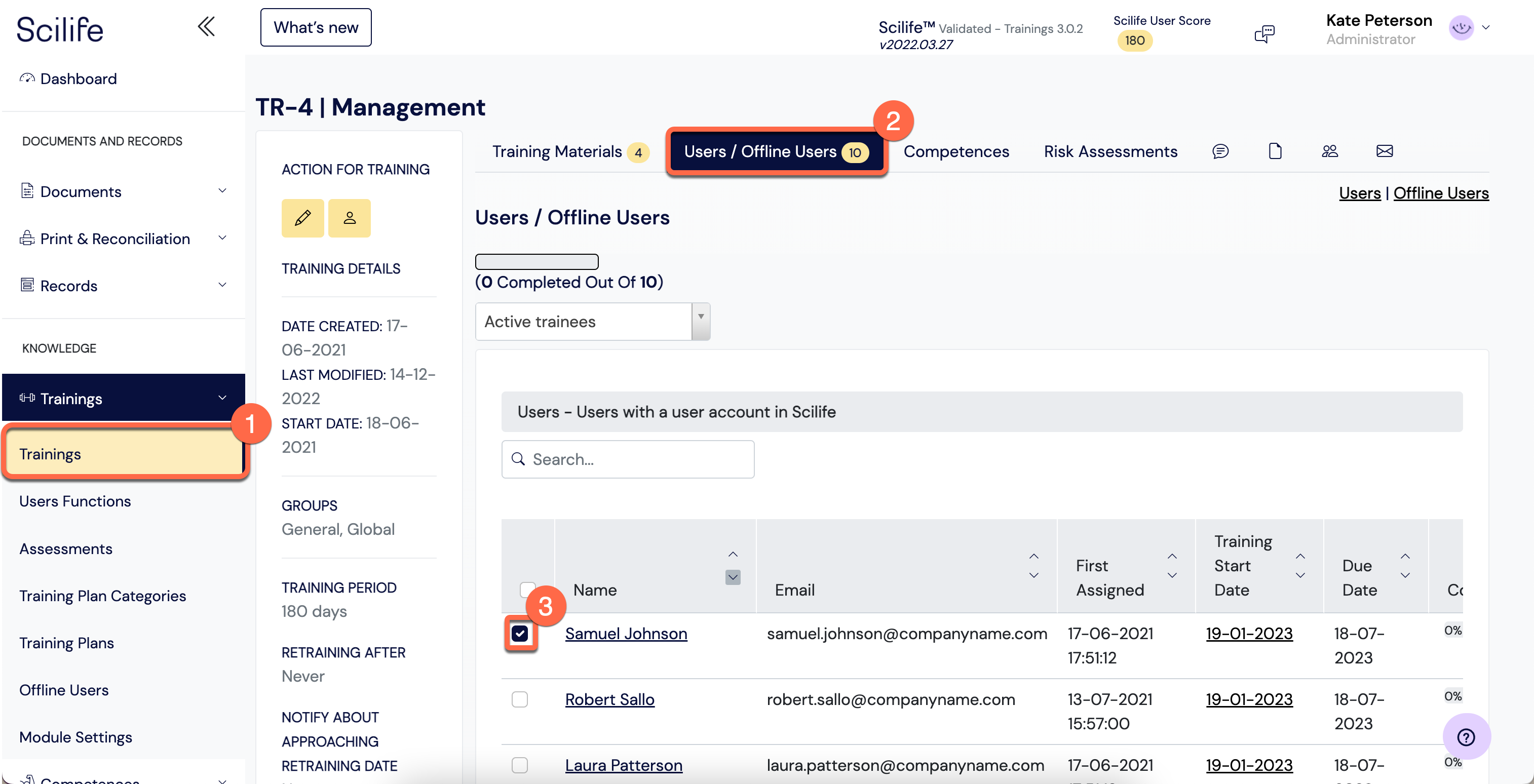
Task: Click the edit training pencil icon
Action: coord(302,218)
